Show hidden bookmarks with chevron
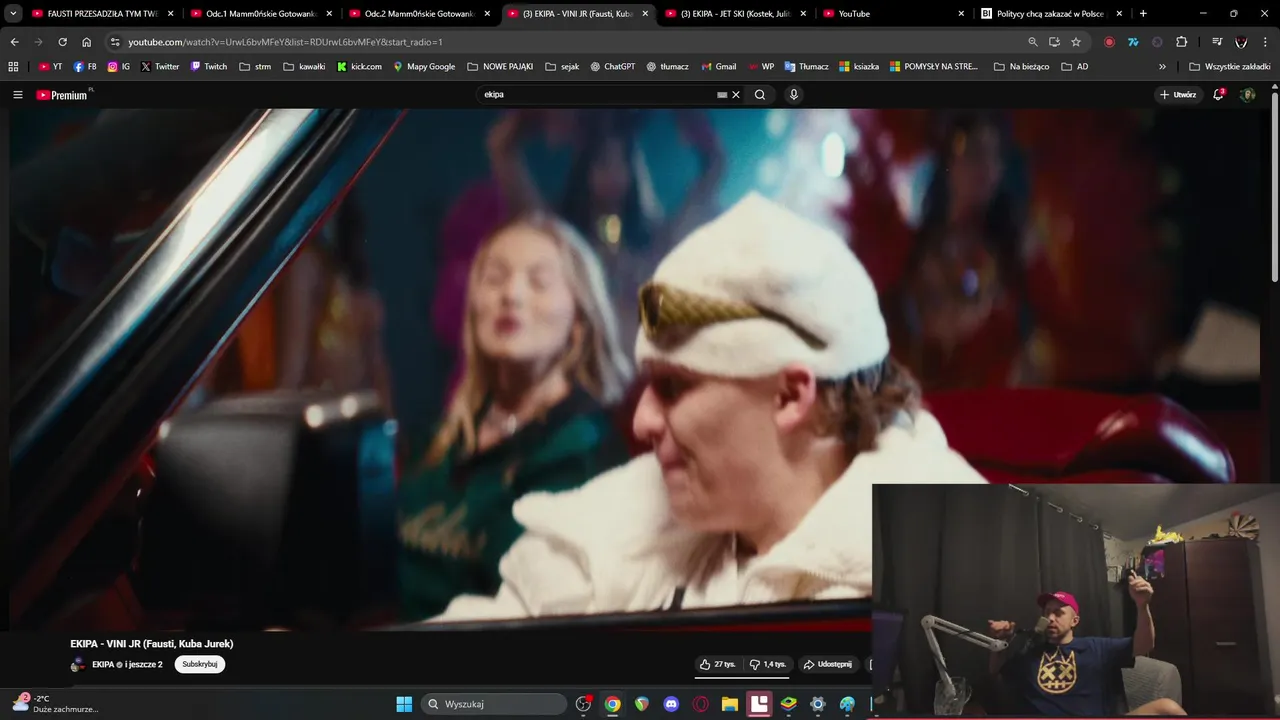Viewport: 1280px width, 720px height. [1162, 67]
